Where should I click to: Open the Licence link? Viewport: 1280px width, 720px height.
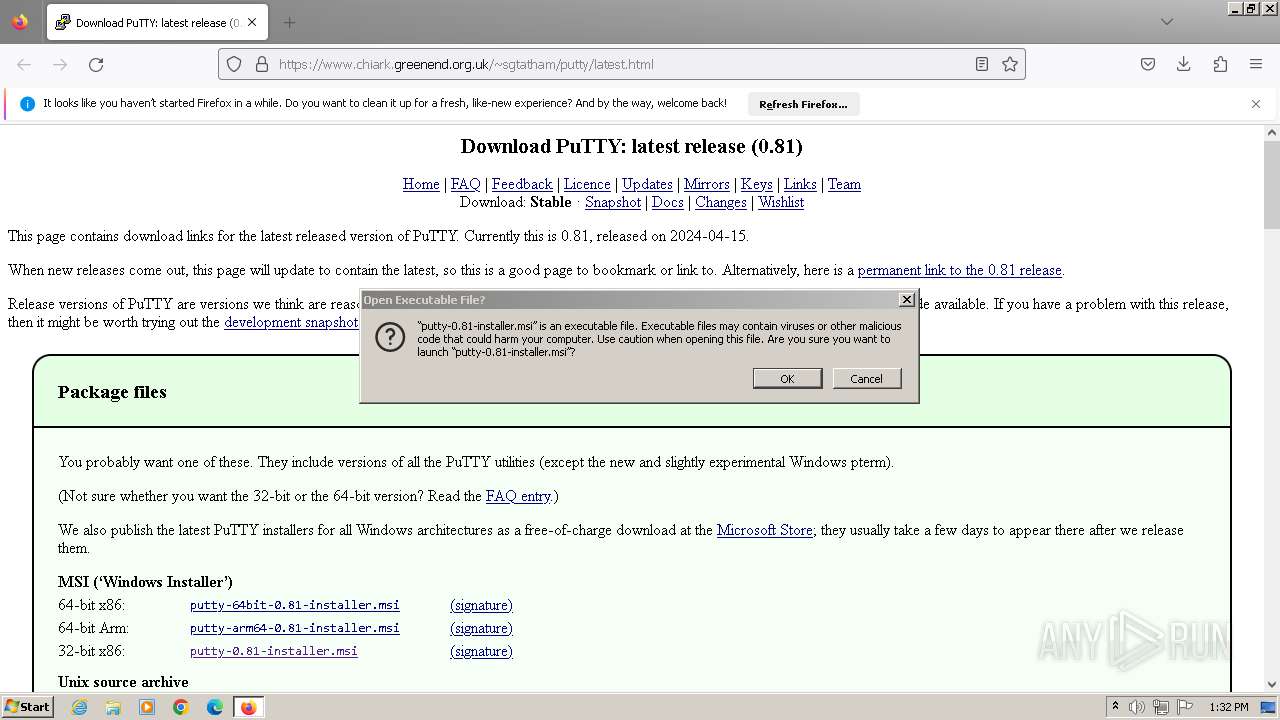click(x=587, y=184)
